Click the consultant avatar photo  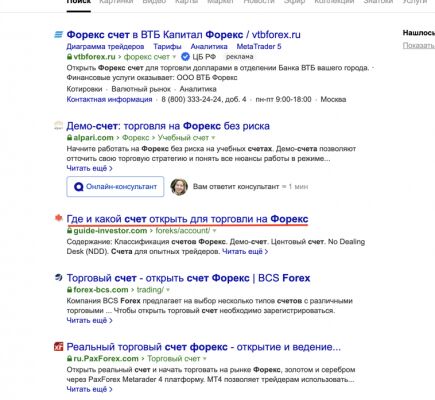(x=179, y=187)
